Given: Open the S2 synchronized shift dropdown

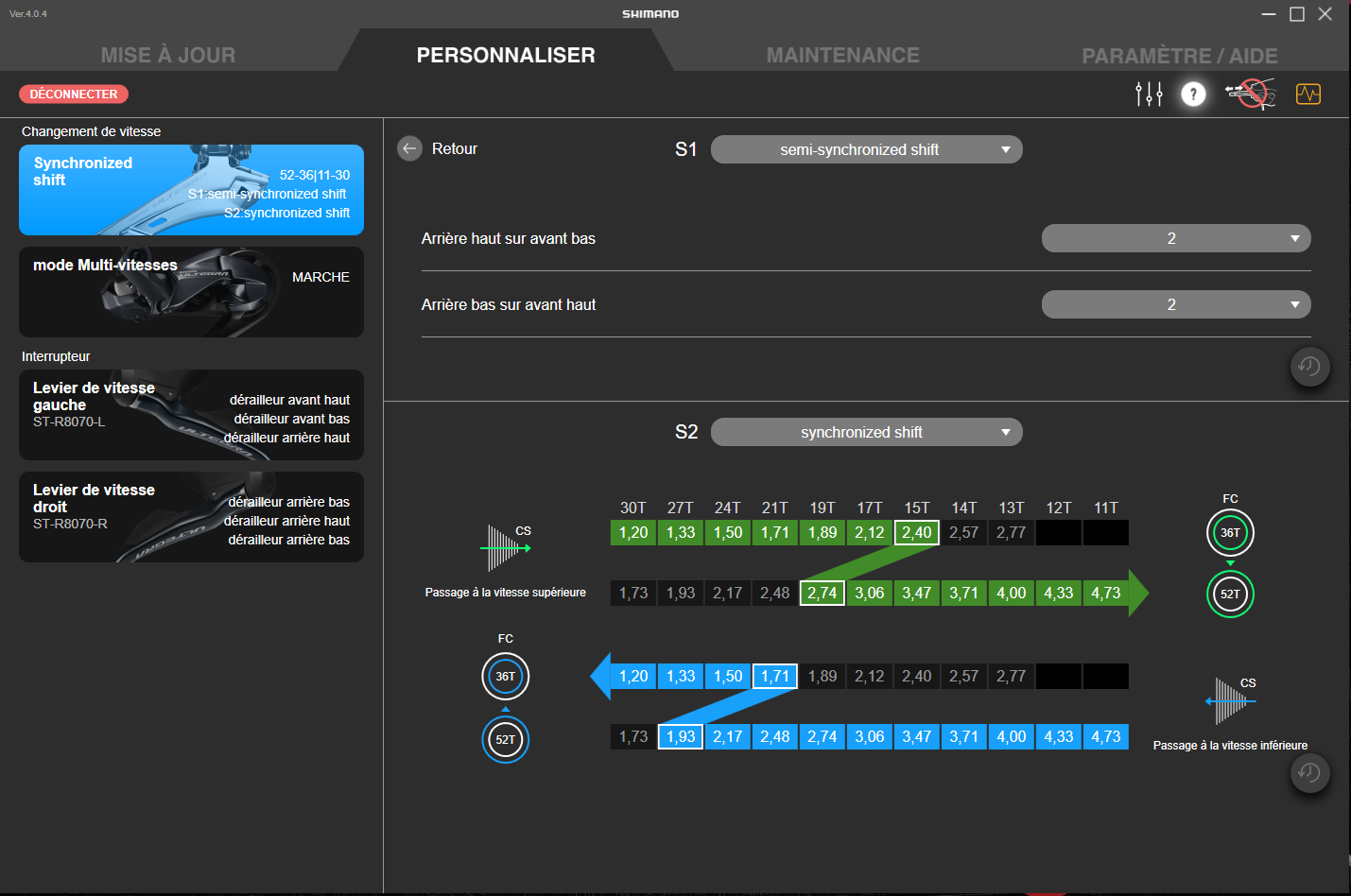Looking at the screenshot, I should pos(866,432).
